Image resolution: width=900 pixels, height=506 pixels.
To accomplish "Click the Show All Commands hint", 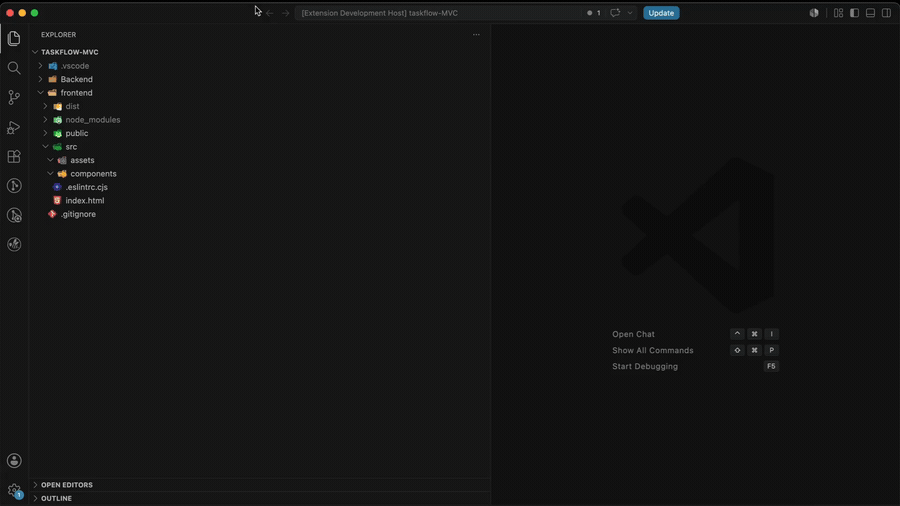I will click(653, 350).
